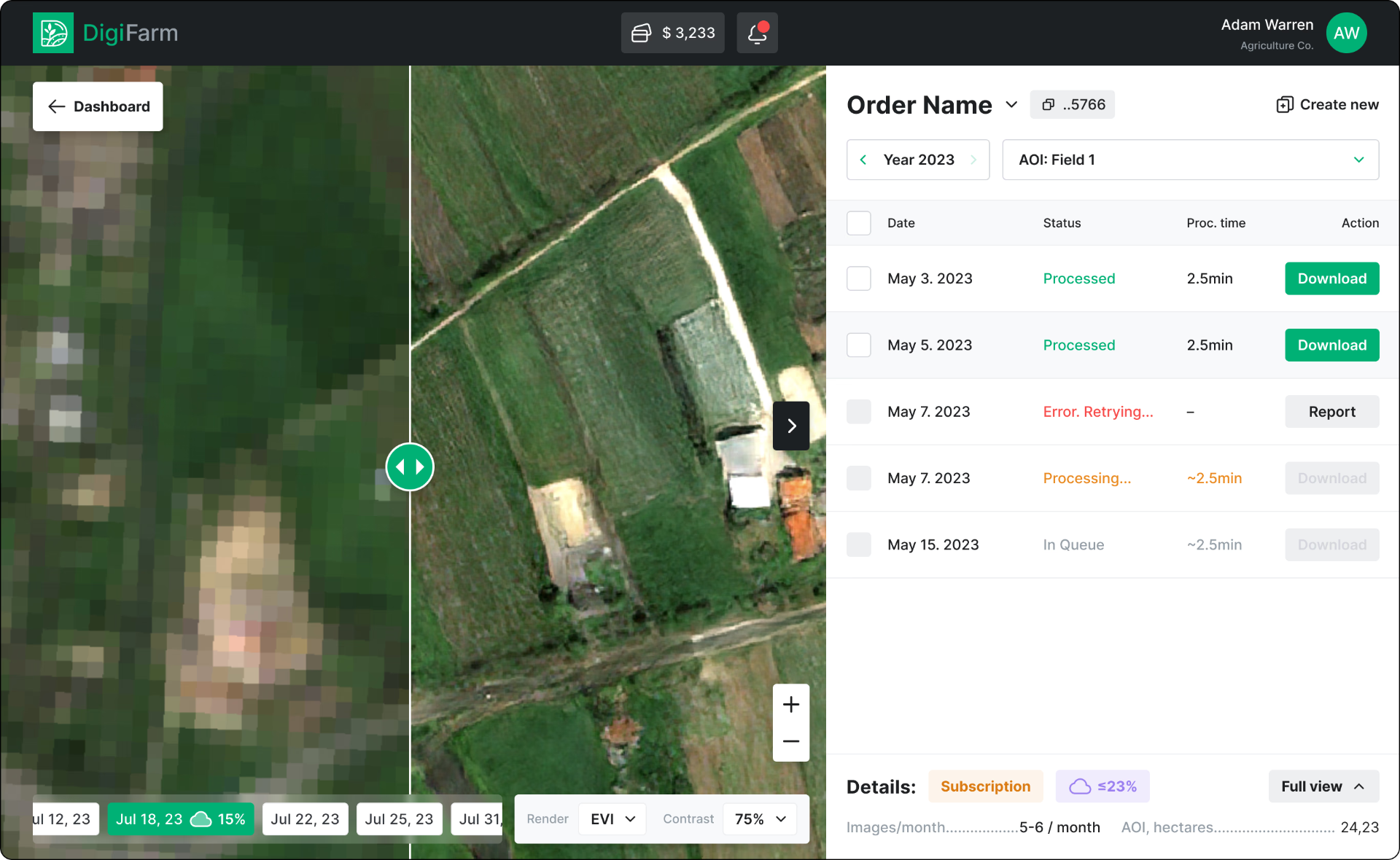Zoom out the map with minus button
The height and width of the screenshot is (860, 1400).
pos(791,741)
